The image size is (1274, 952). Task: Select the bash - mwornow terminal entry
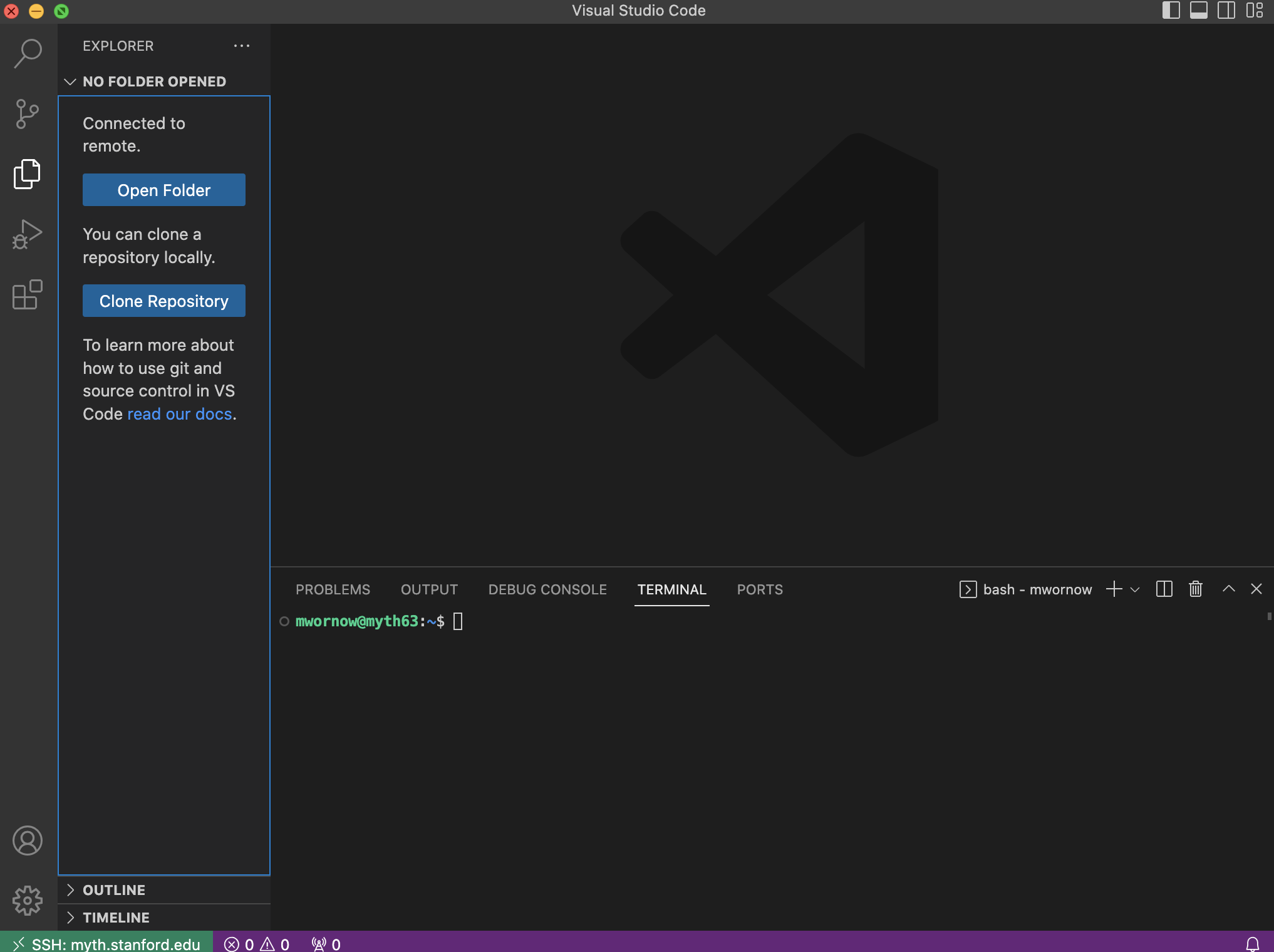(x=1025, y=589)
